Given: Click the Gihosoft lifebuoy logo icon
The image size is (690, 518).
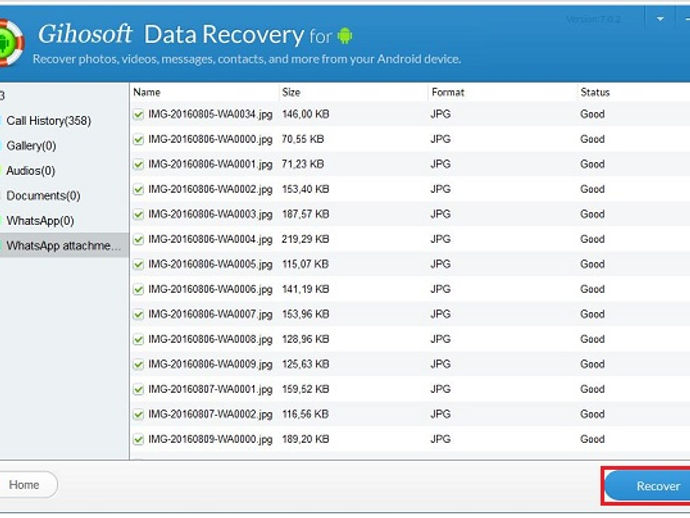Looking at the screenshot, I should click(x=11, y=43).
